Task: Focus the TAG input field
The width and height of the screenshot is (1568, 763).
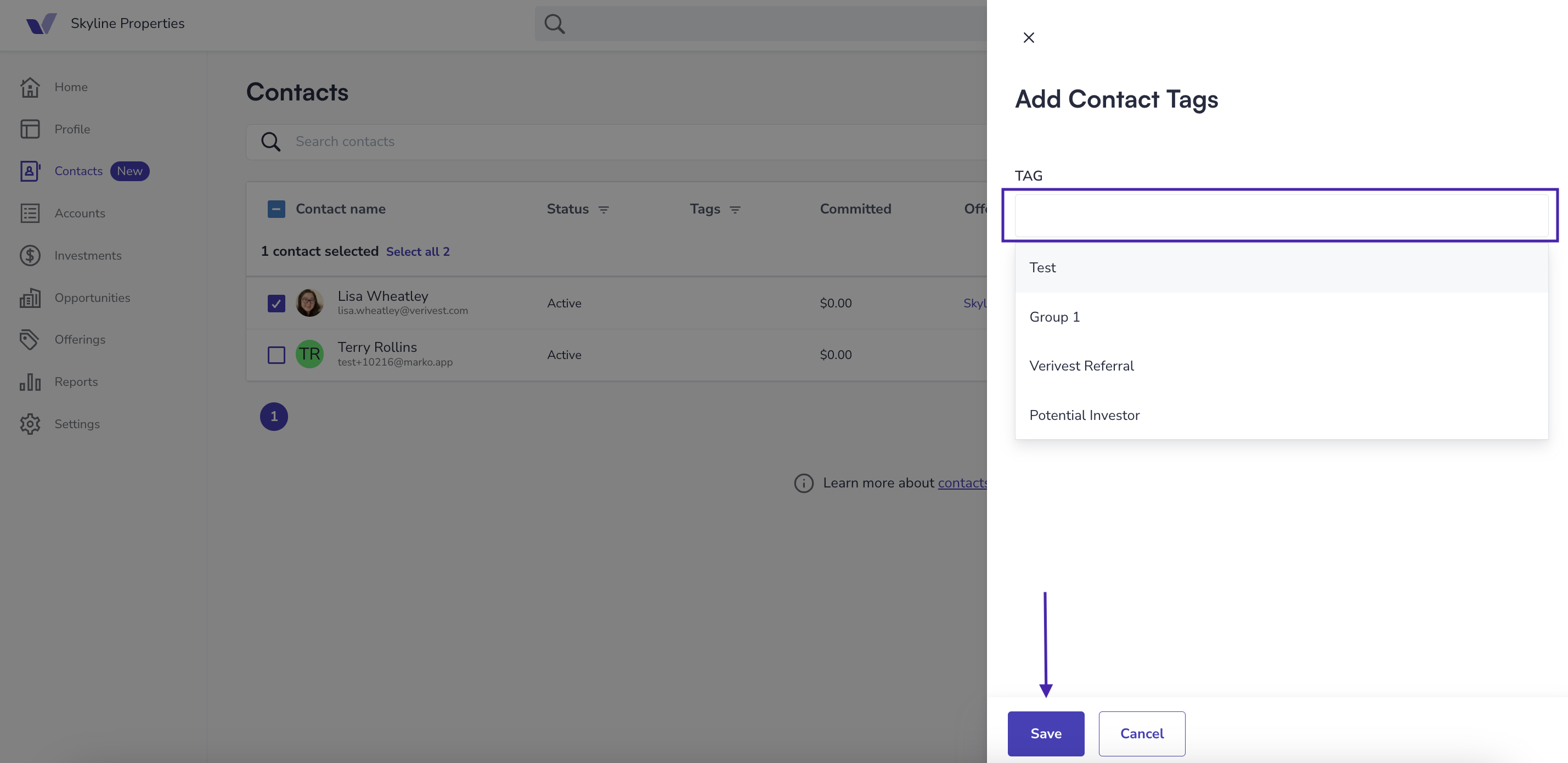Action: tap(1281, 216)
